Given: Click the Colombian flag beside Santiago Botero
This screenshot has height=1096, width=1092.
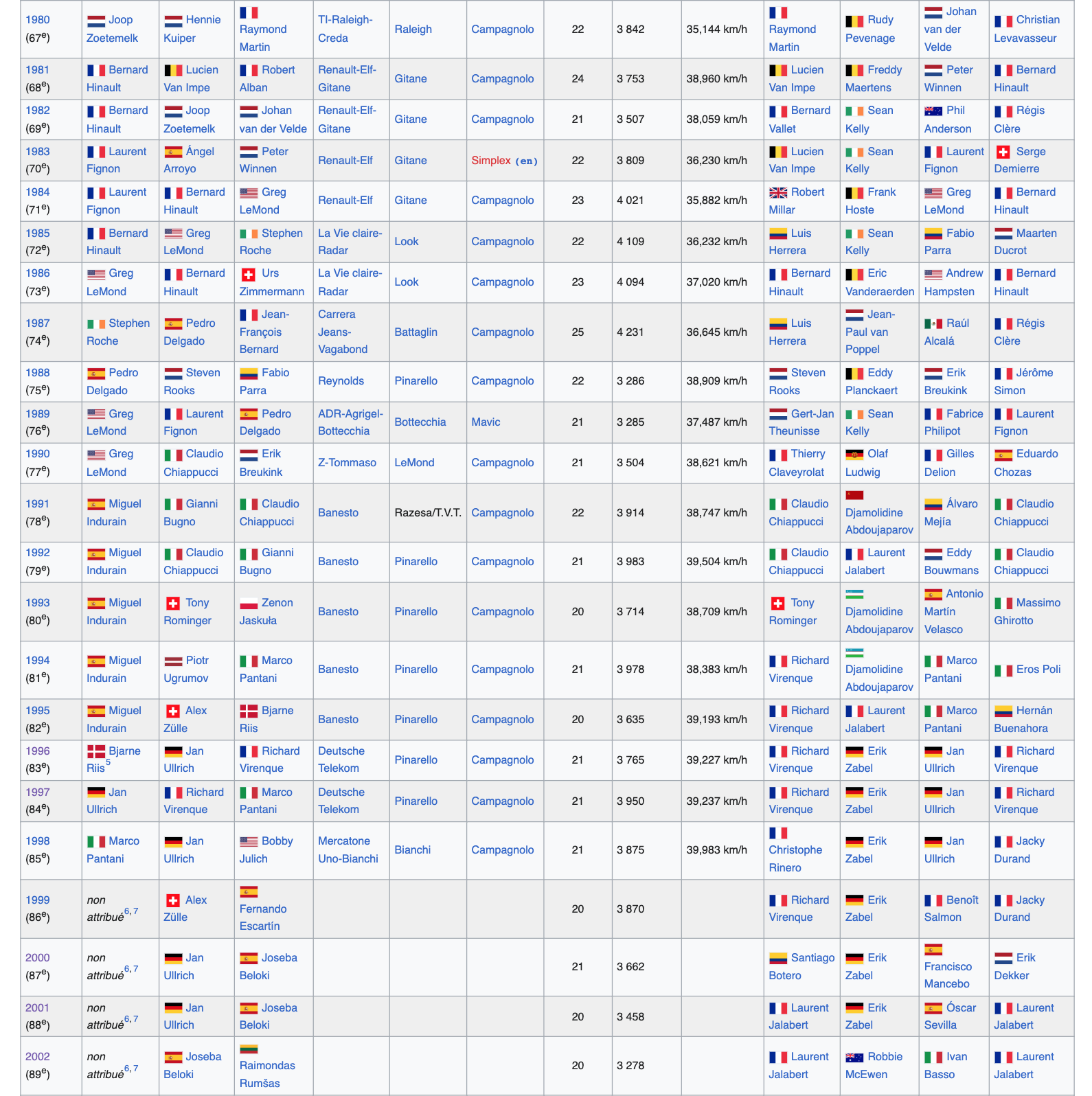Looking at the screenshot, I should [777, 959].
